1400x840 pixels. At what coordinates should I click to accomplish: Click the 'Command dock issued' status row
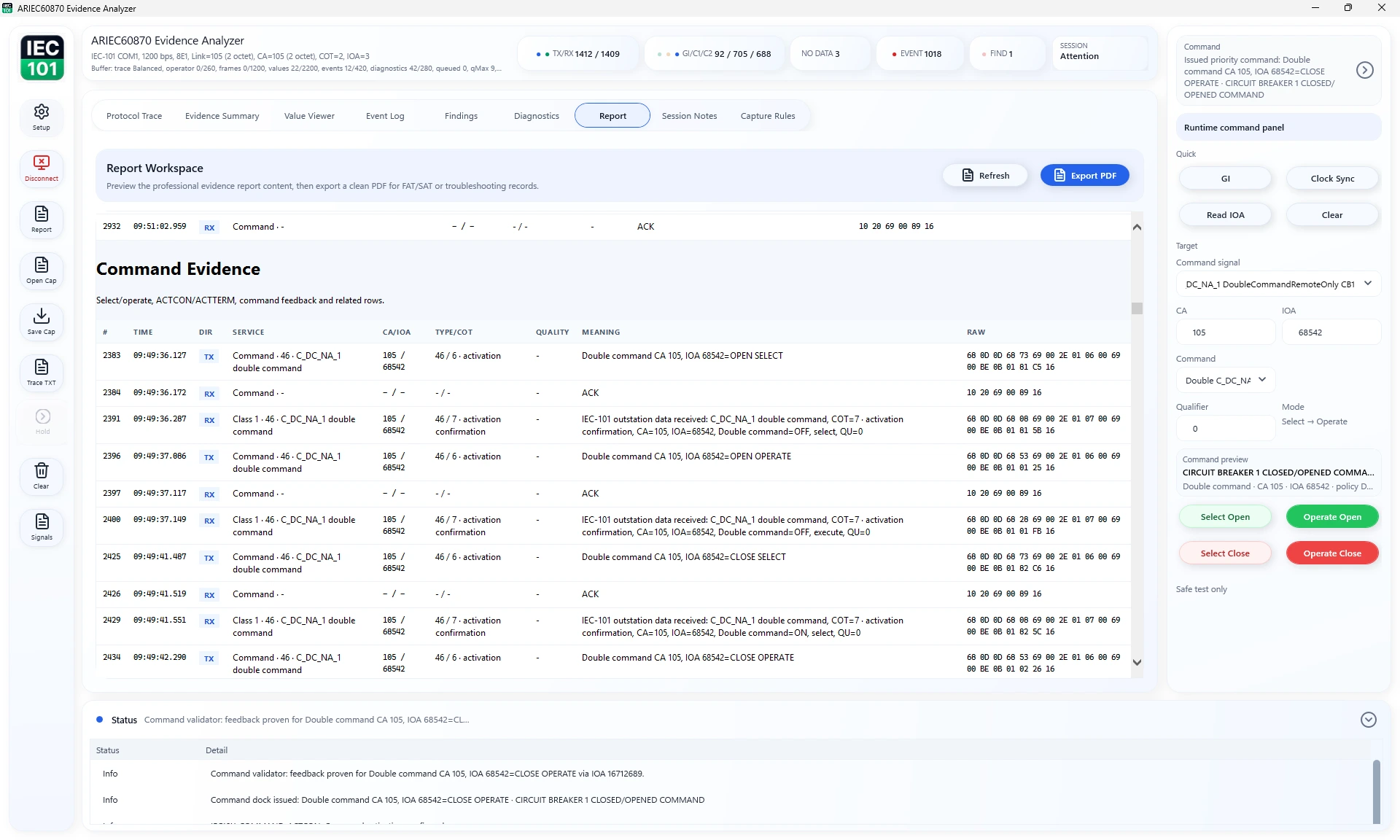click(729, 800)
